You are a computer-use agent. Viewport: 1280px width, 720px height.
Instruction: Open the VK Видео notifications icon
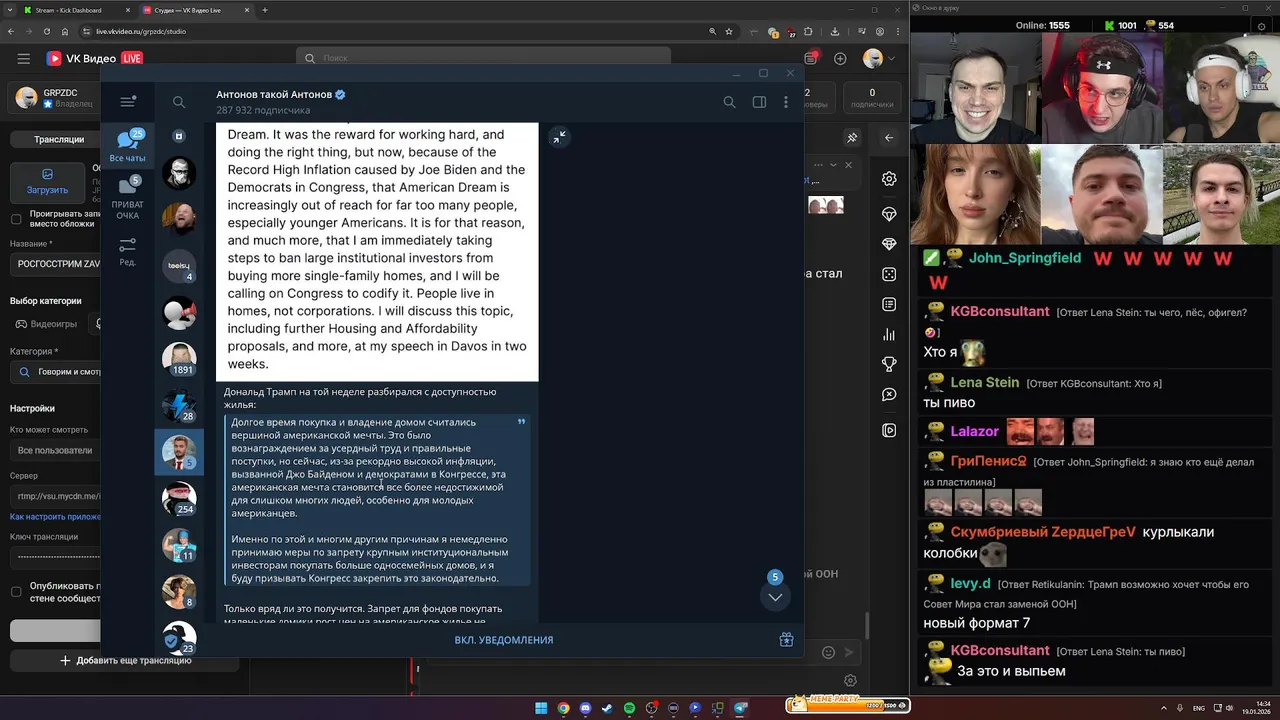coord(809,58)
